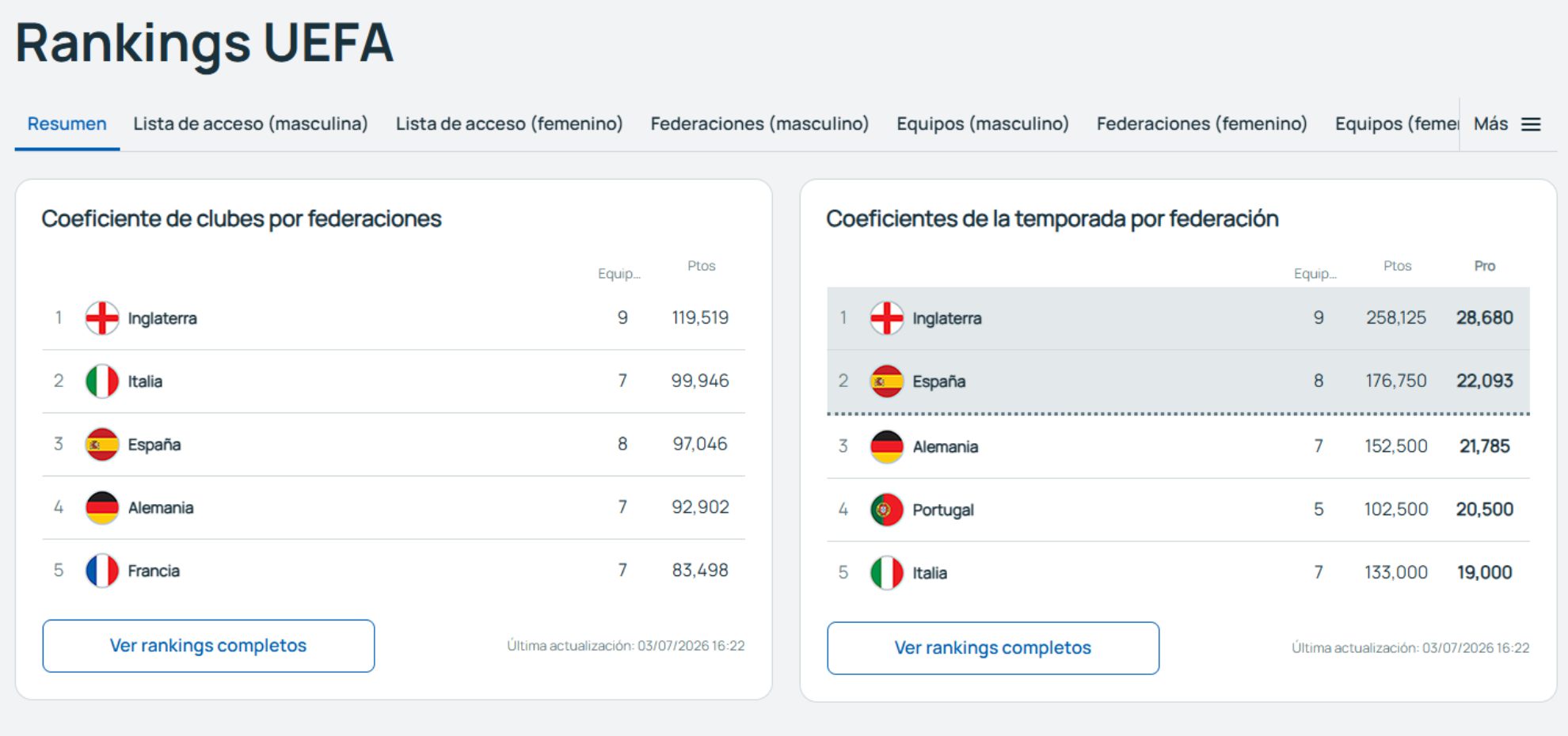Click Portugal flag icon
This screenshot has height=736, width=1568.
tap(887, 510)
